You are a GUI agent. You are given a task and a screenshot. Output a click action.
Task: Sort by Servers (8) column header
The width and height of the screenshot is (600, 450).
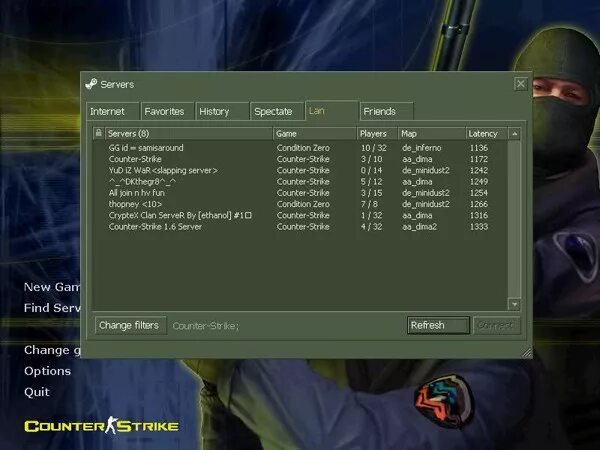tap(189, 134)
